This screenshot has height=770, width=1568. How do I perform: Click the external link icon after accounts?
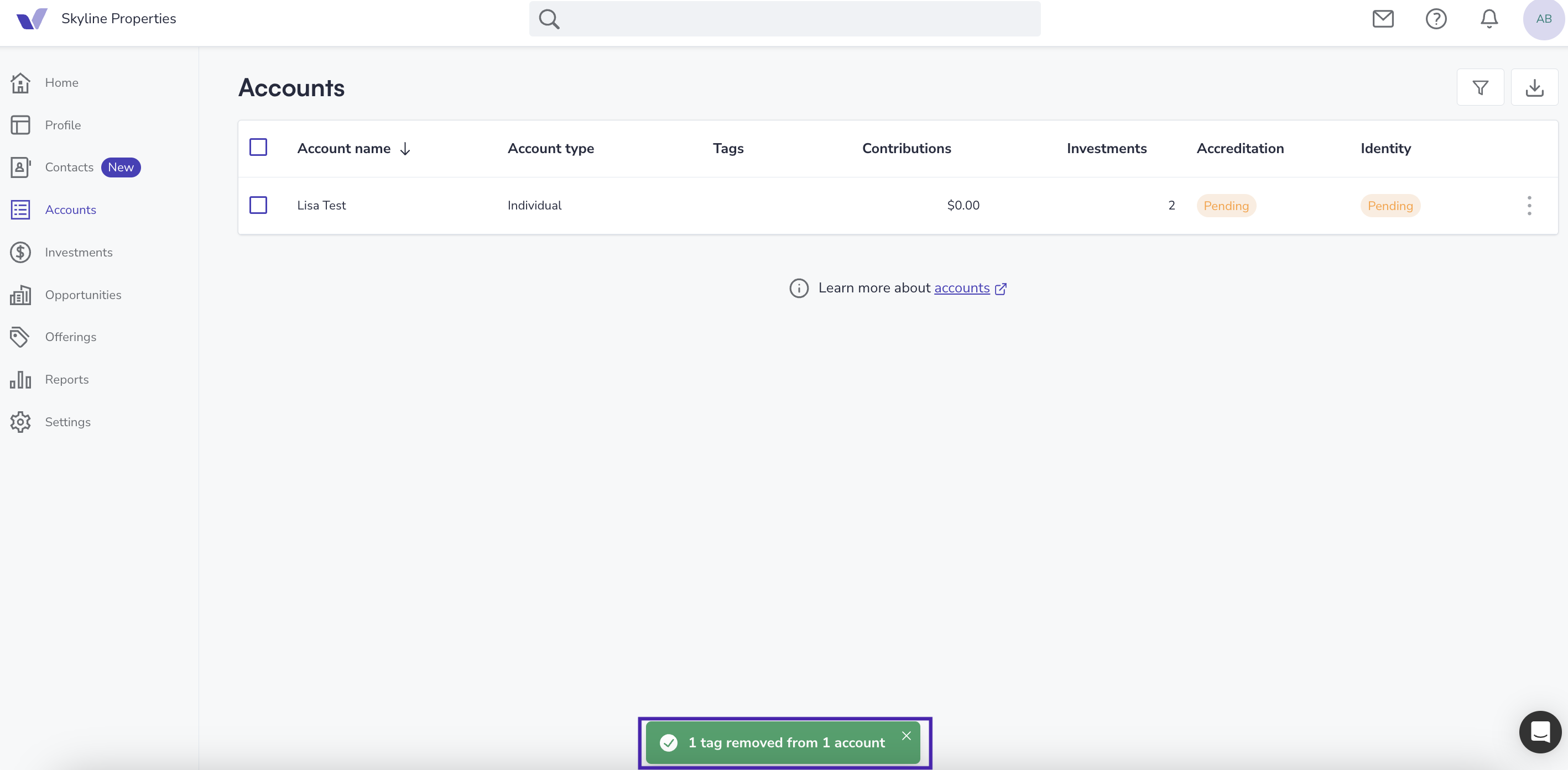point(1001,289)
